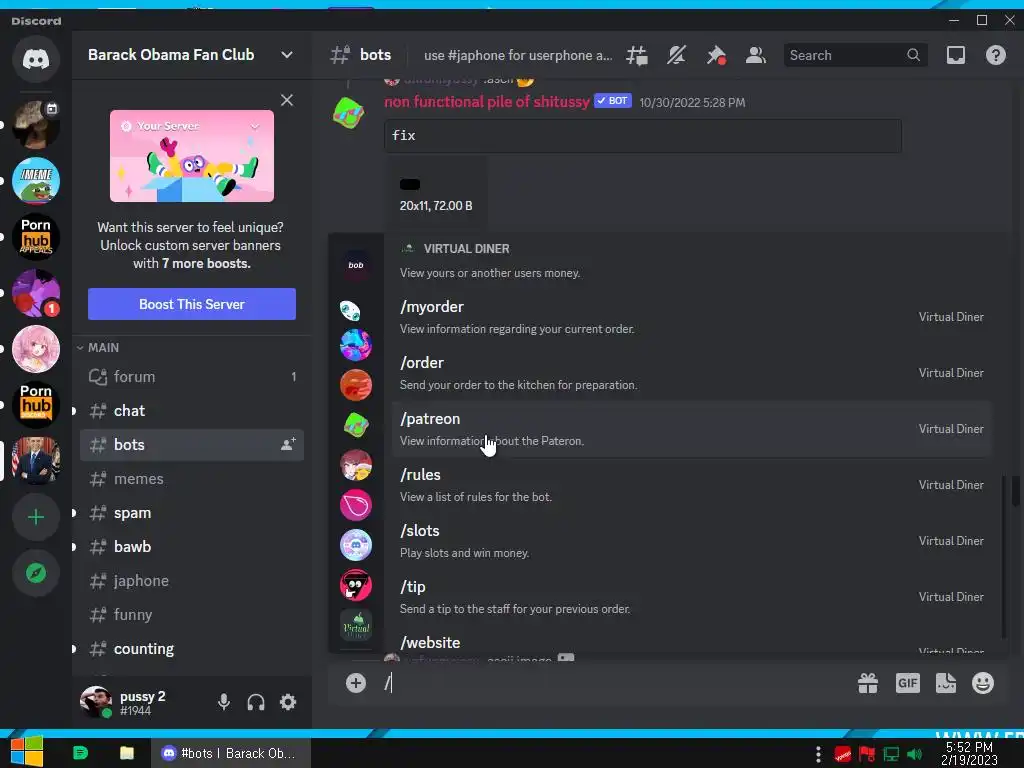Click the bot author name in chat
Screen dimensions: 1024x768
point(487,101)
